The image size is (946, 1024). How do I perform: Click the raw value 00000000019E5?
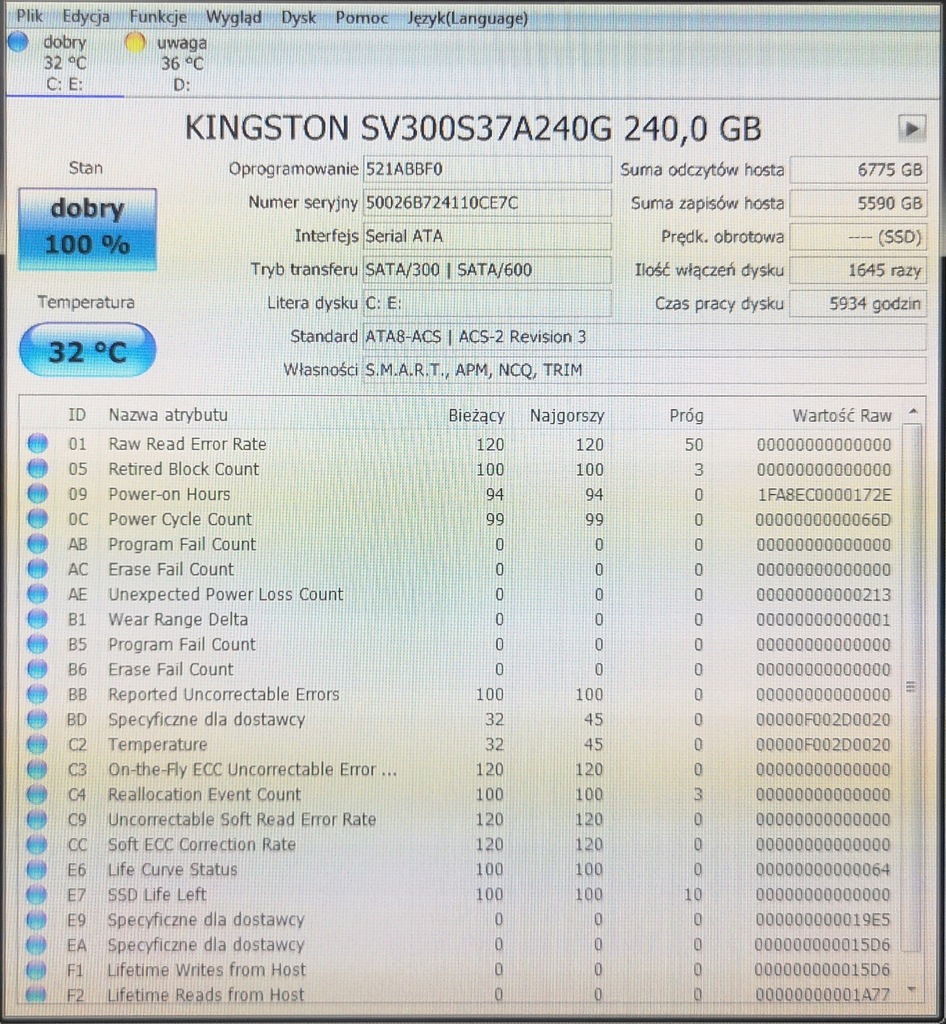point(823,920)
